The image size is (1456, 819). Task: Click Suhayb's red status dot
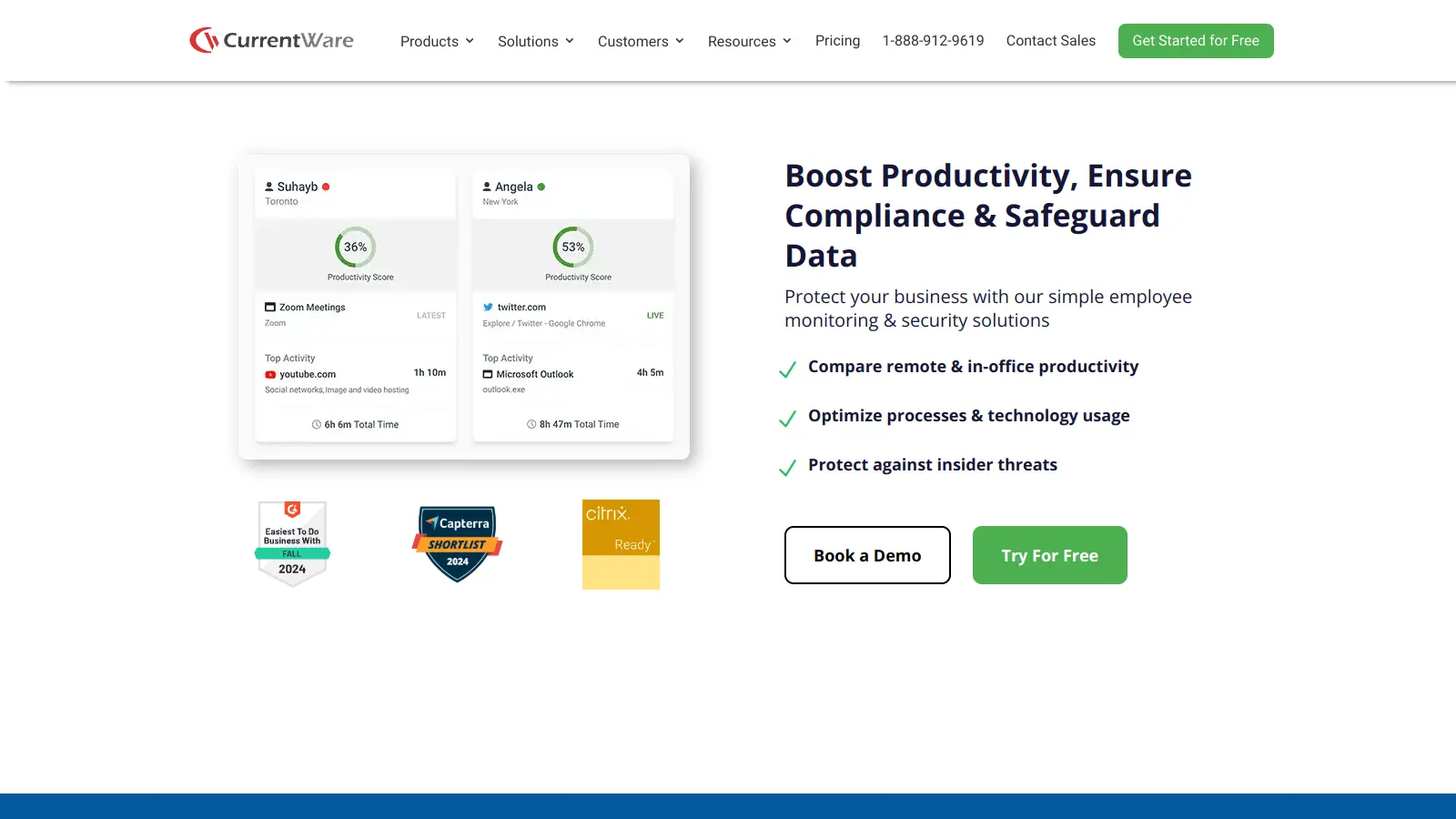[326, 187]
